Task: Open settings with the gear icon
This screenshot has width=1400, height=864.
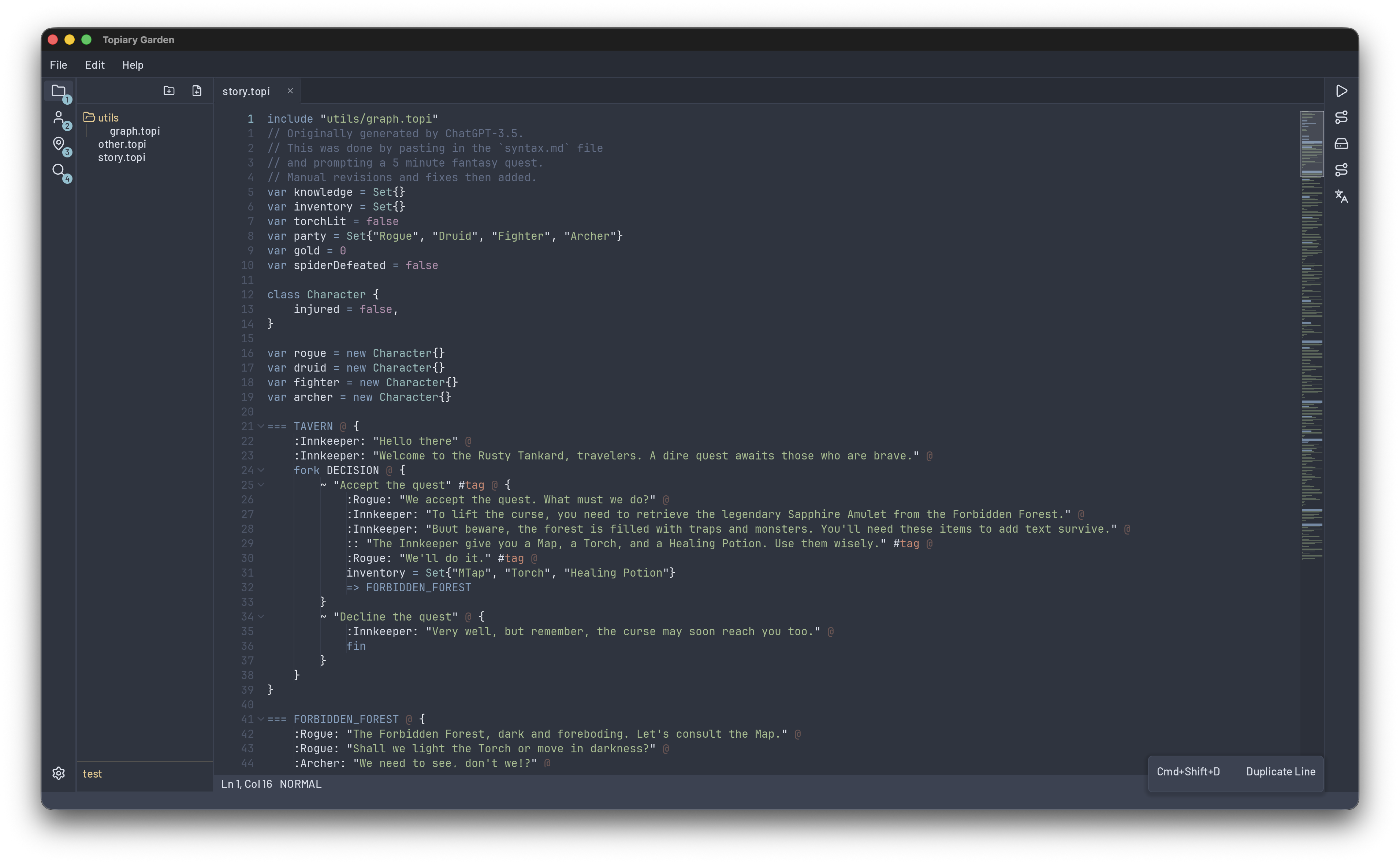Action: [x=58, y=773]
